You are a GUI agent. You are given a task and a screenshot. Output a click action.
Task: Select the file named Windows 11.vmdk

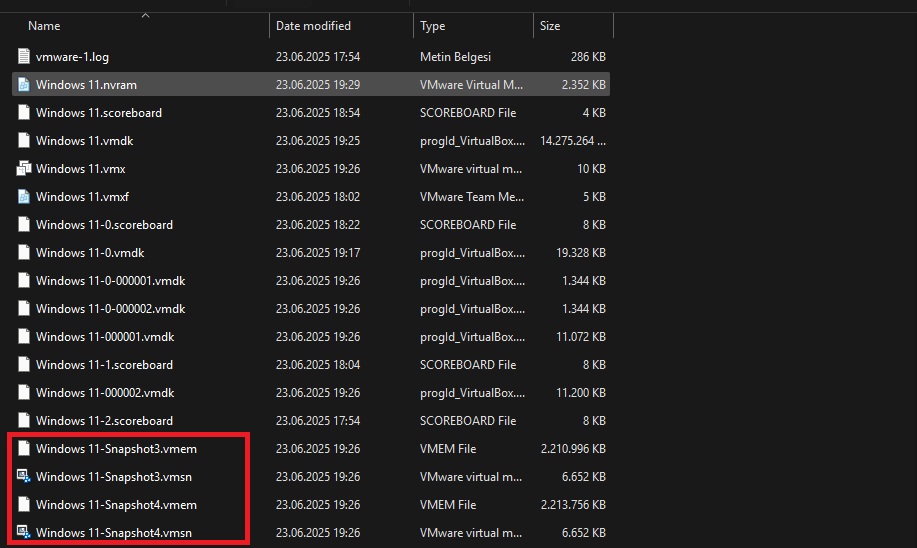tap(84, 141)
